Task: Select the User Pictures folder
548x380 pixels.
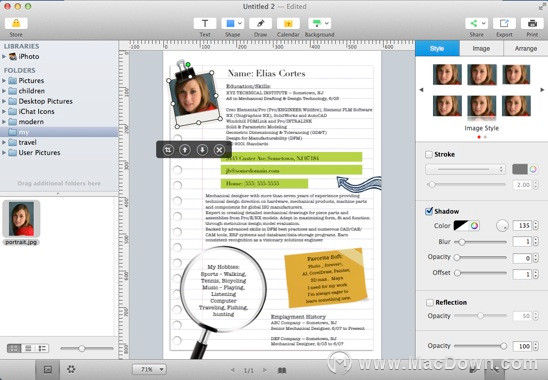Action: pos(39,152)
